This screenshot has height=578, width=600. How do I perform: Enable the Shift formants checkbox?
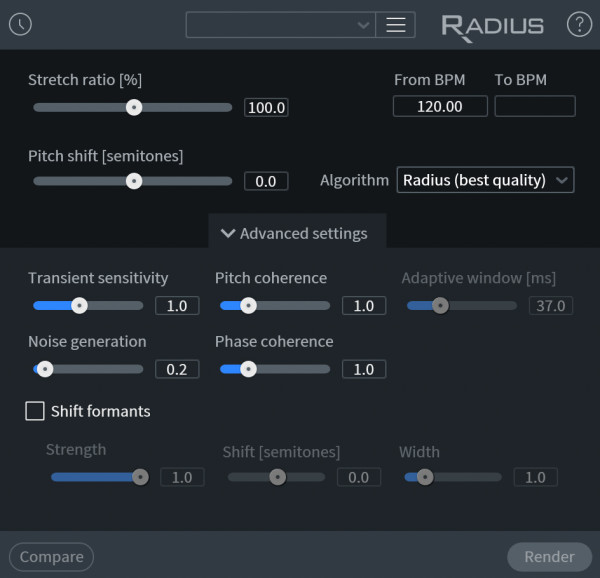point(35,411)
